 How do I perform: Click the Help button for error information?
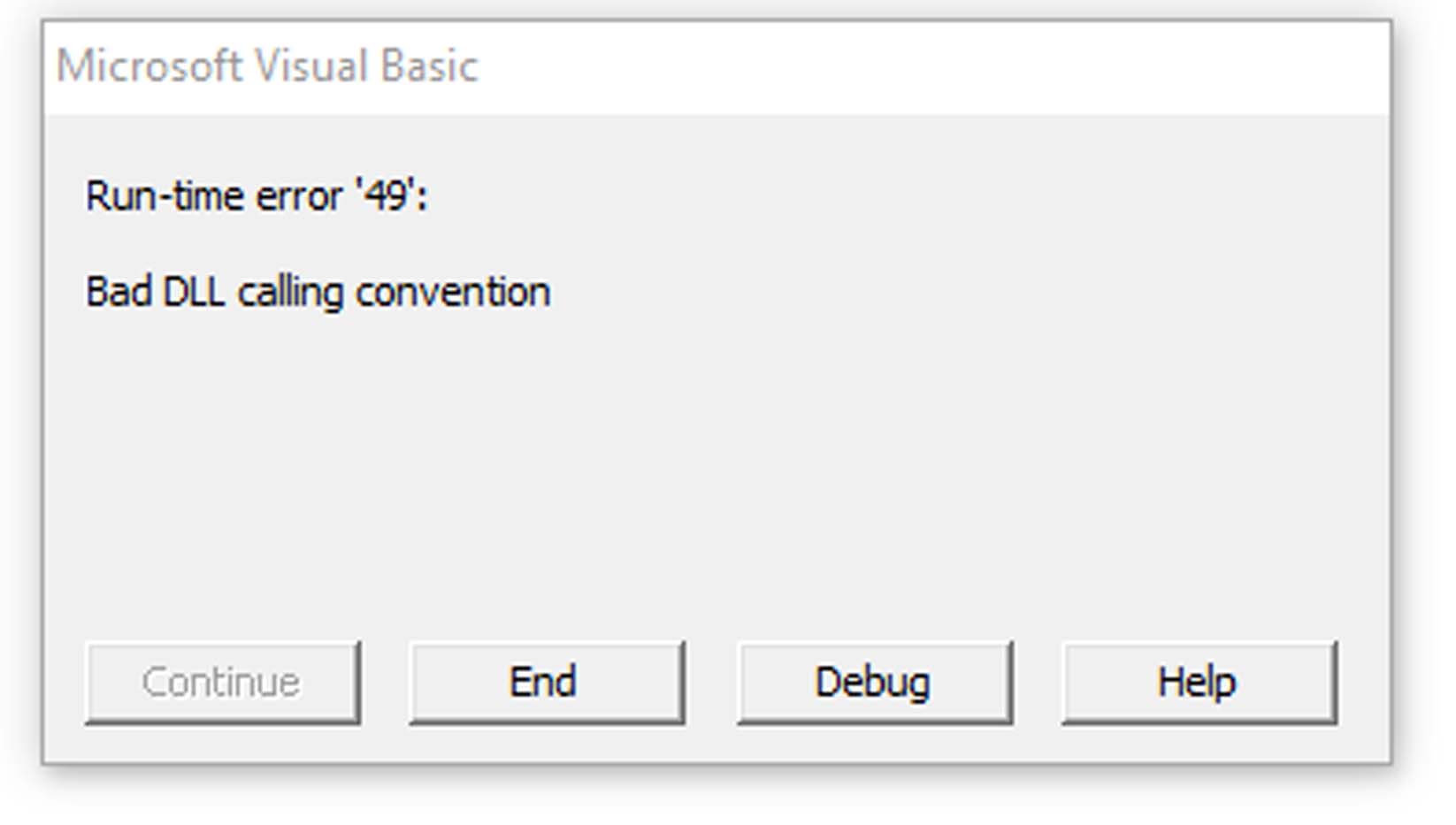(1199, 681)
